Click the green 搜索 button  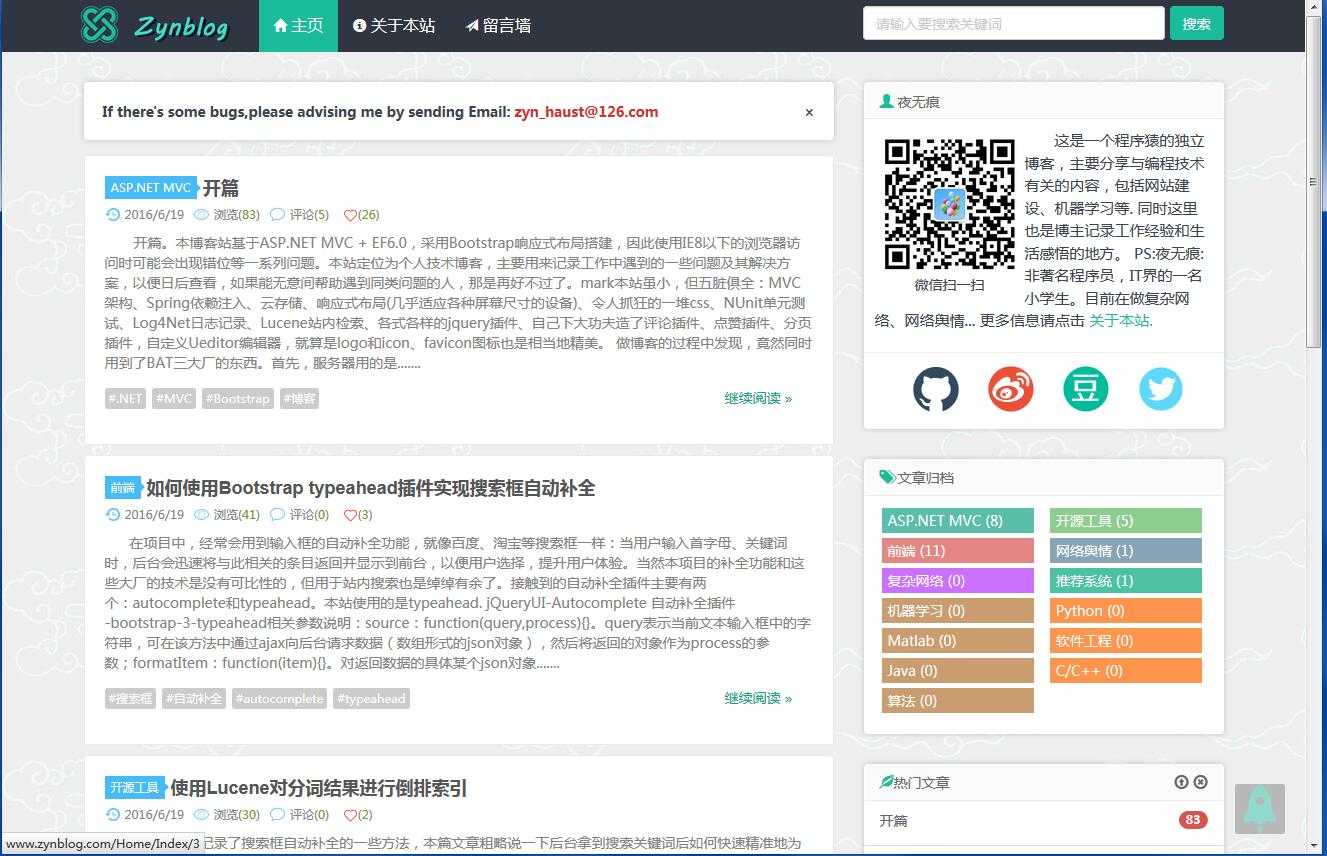pos(1196,23)
